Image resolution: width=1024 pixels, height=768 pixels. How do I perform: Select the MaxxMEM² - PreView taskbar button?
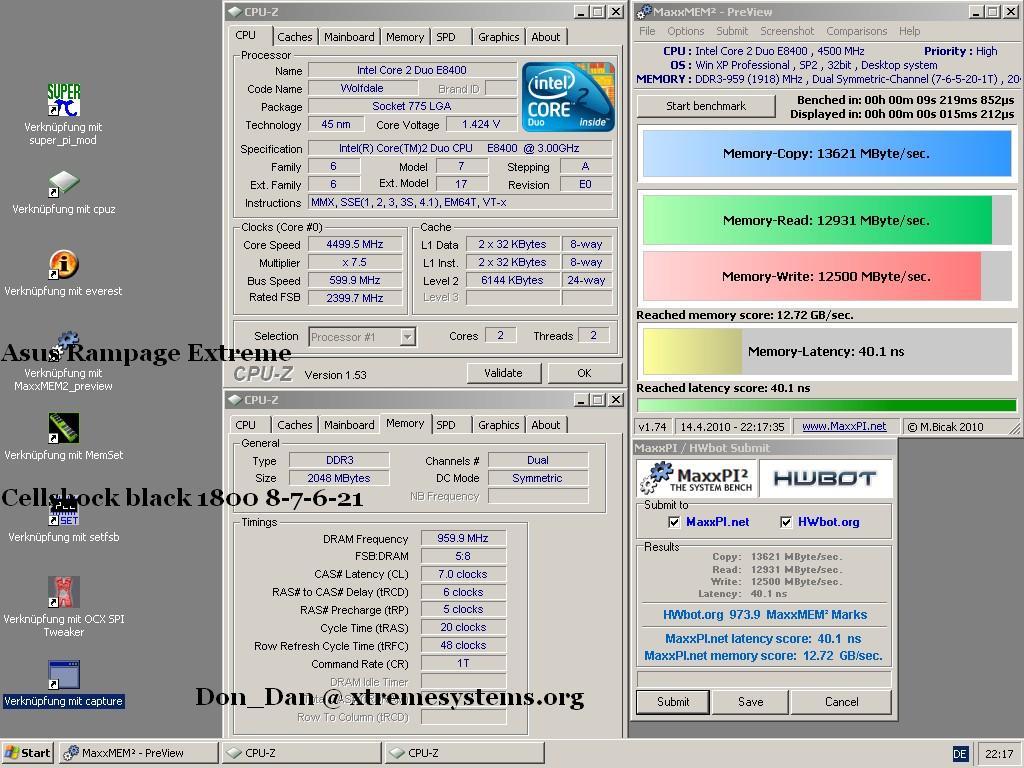point(138,753)
